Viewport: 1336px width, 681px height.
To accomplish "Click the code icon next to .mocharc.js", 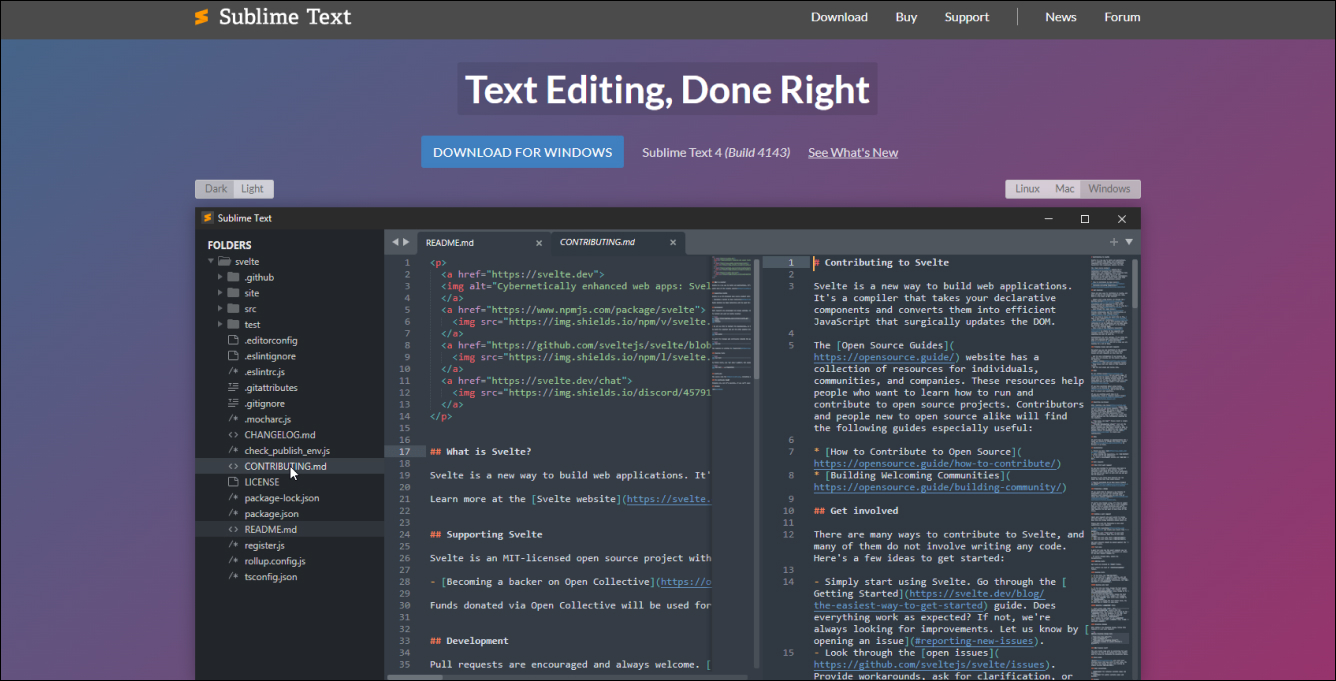I will 233,420.
